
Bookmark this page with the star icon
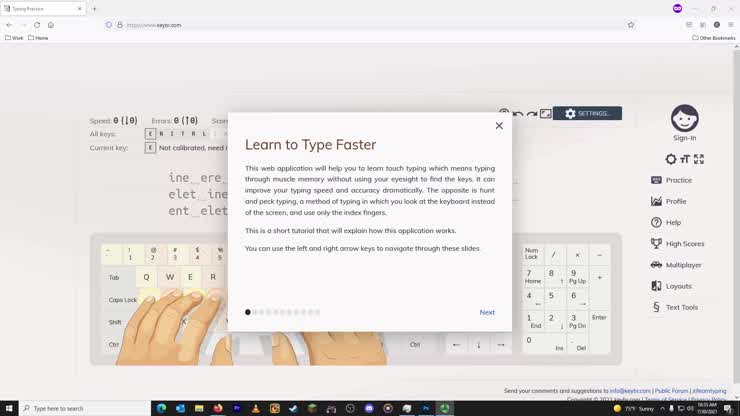(x=631, y=25)
